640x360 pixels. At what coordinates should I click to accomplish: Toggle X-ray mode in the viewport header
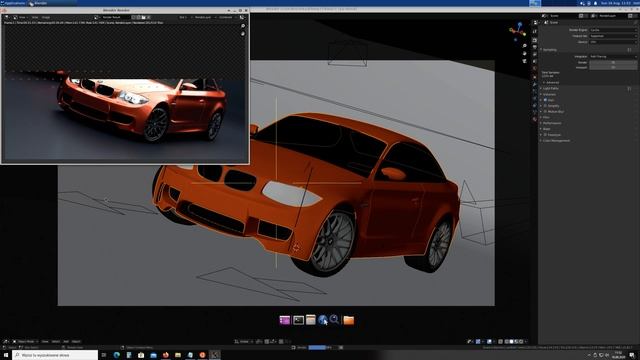(500, 341)
